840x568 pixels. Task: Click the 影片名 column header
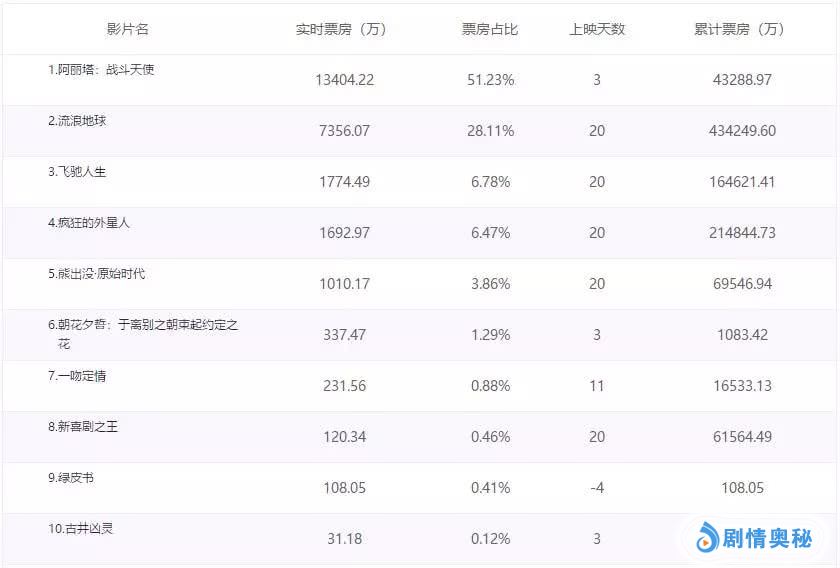[128, 29]
